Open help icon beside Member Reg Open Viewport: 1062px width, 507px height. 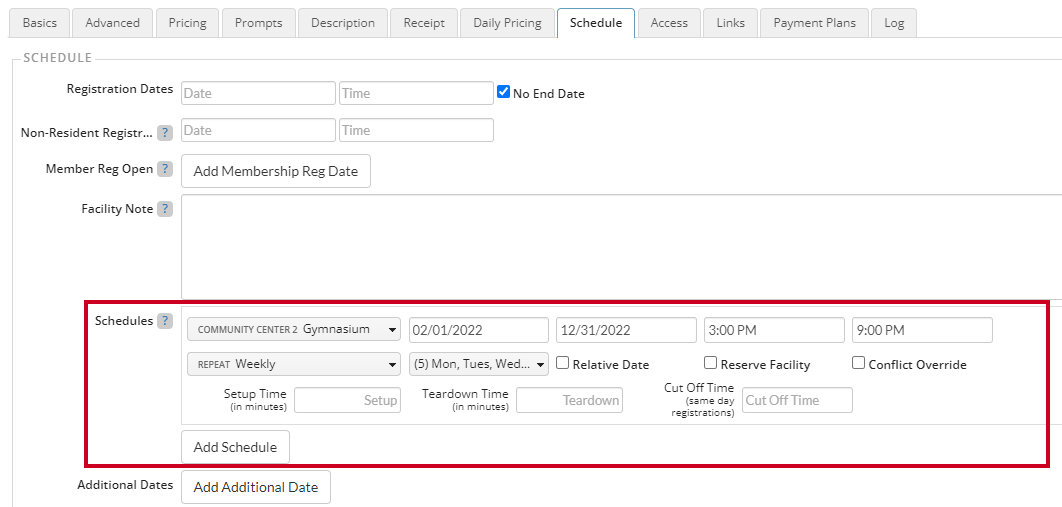(x=165, y=169)
